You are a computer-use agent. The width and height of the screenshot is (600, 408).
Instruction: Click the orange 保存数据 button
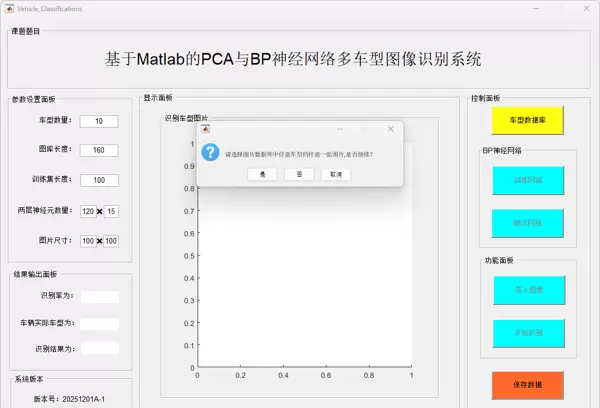click(528, 385)
